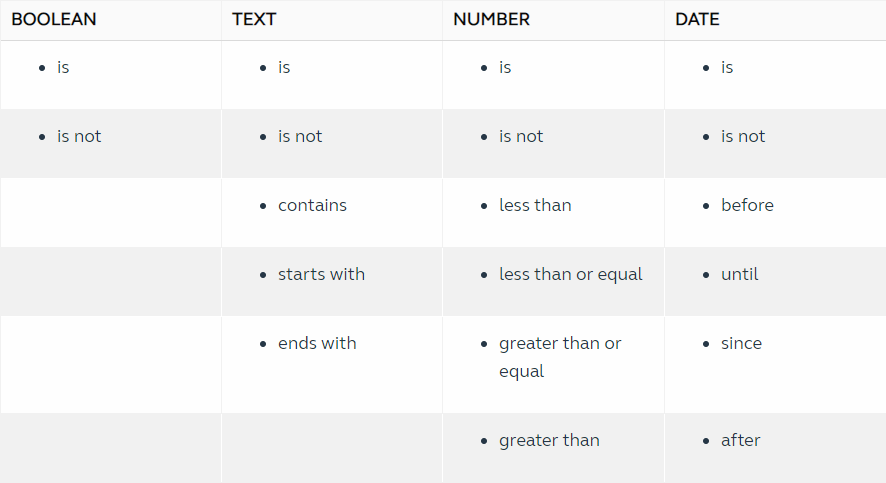Select "is not" under the BOOLEAN column
The width and height of the screenshot is (886, 483).
79,137
